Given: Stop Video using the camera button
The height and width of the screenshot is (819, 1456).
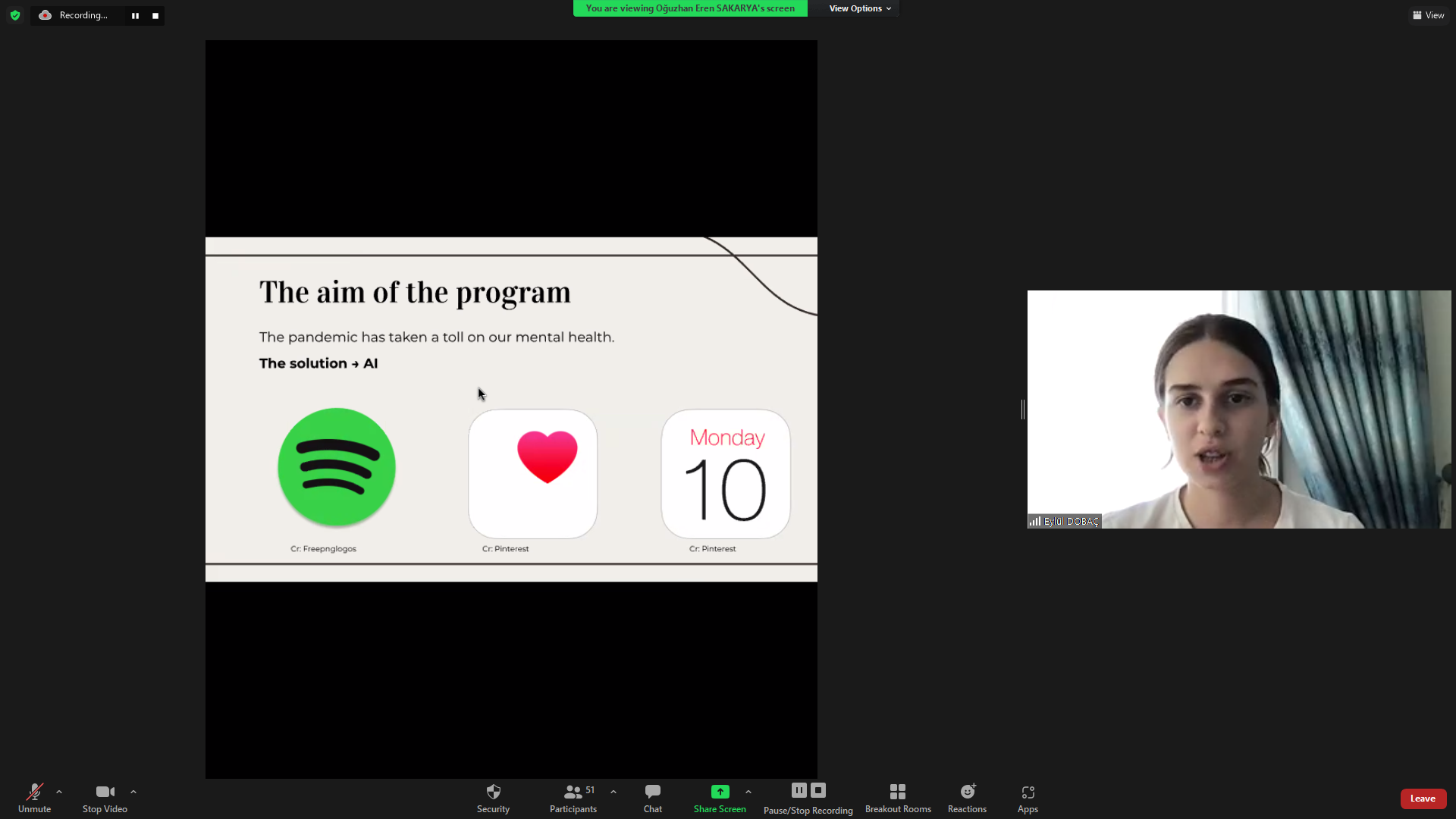Looking at the screenshot, I should tap(105, 792).
